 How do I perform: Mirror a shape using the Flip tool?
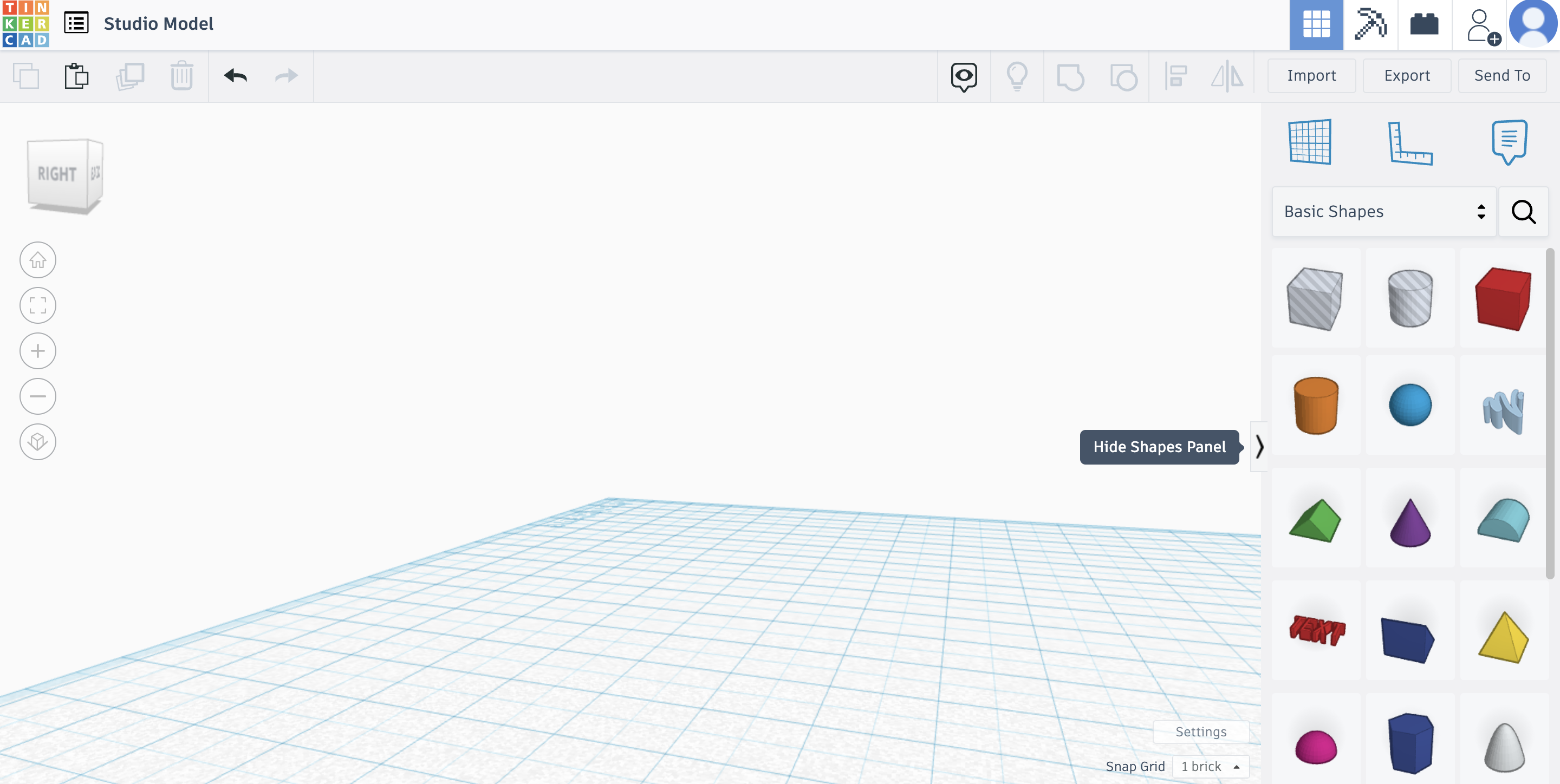(1226, 76)
